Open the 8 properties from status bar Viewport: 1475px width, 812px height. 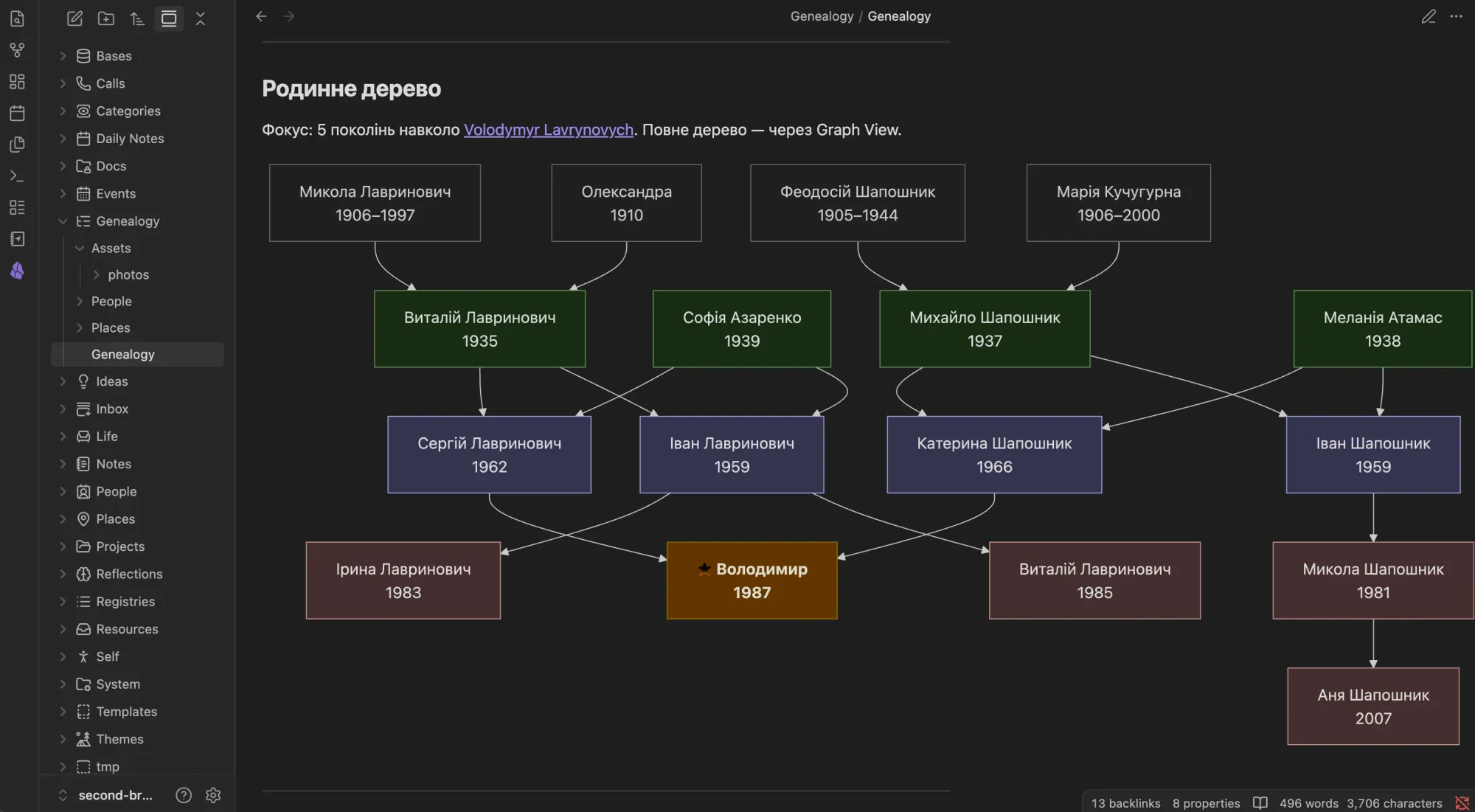1206,803
